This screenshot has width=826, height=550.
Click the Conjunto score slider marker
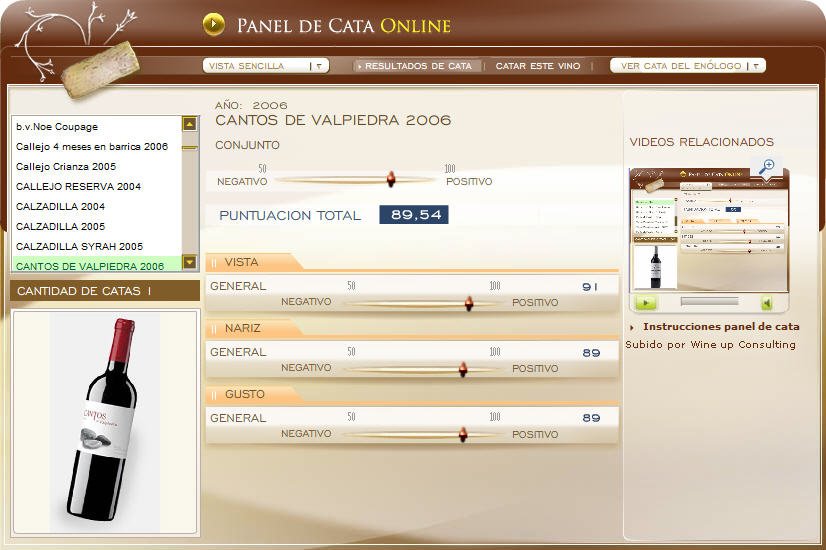pos(391,179)
